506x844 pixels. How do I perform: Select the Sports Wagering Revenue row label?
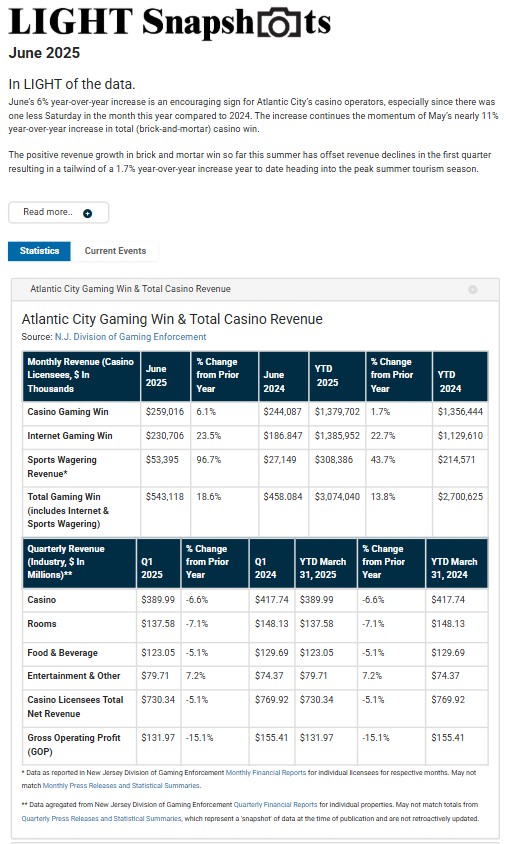pos(62,467)
